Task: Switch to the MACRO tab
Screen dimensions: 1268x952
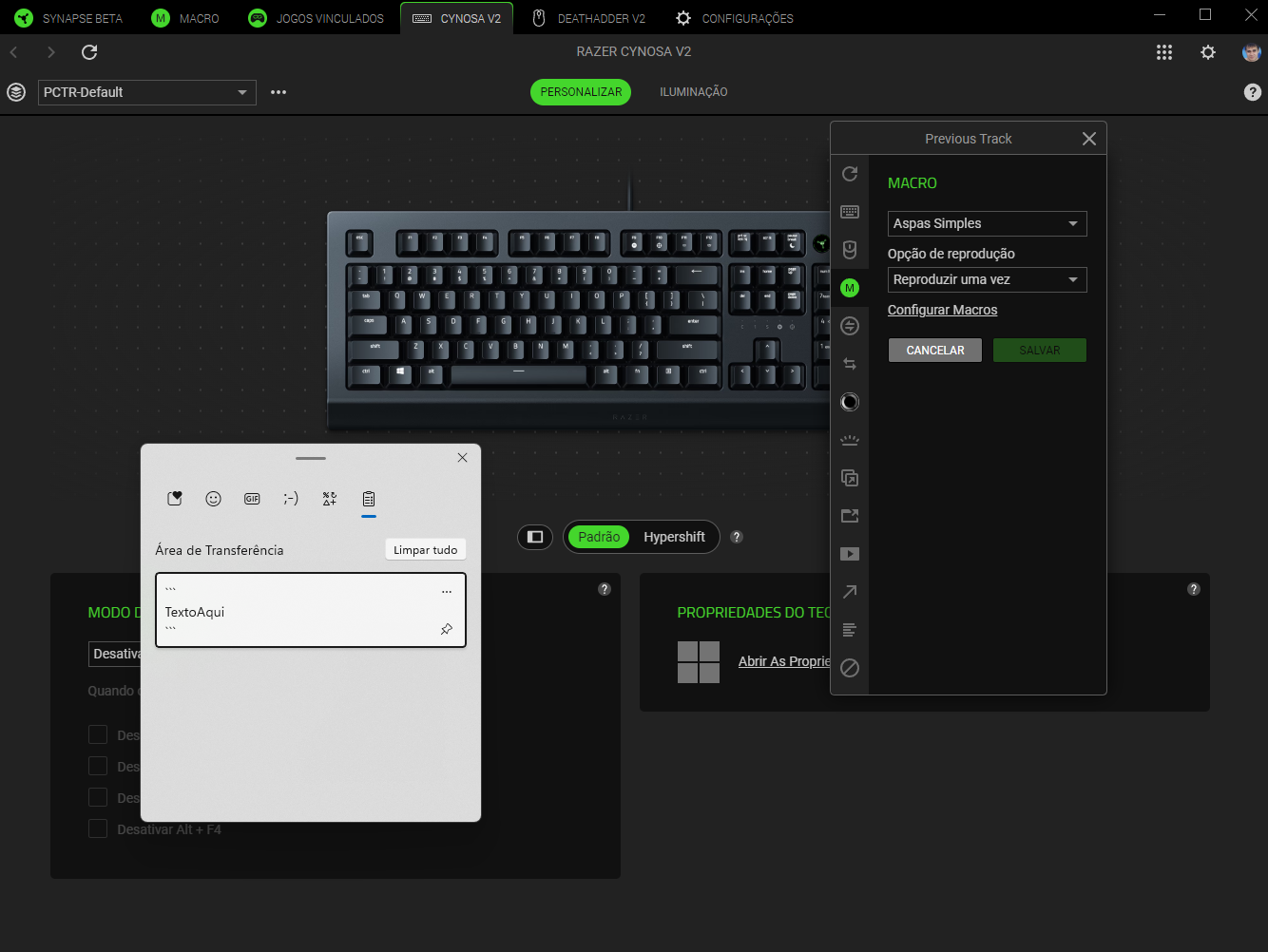Action: 186,18
